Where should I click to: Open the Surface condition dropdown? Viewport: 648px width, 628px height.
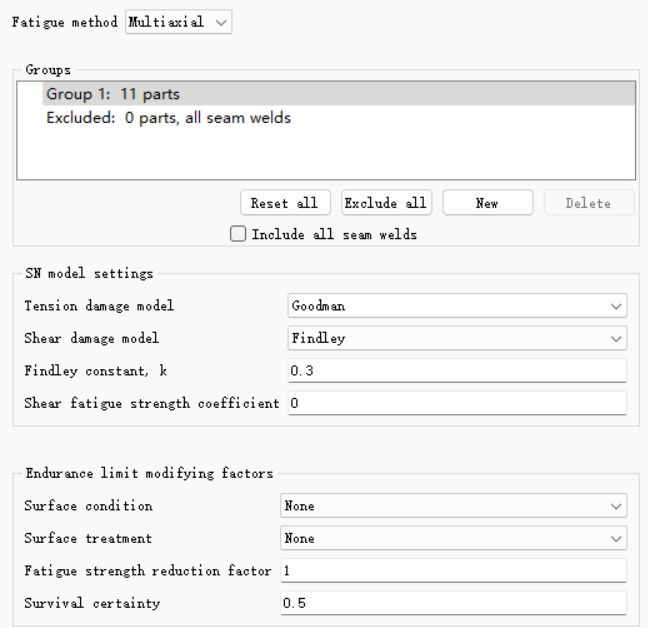pos(453,506)
